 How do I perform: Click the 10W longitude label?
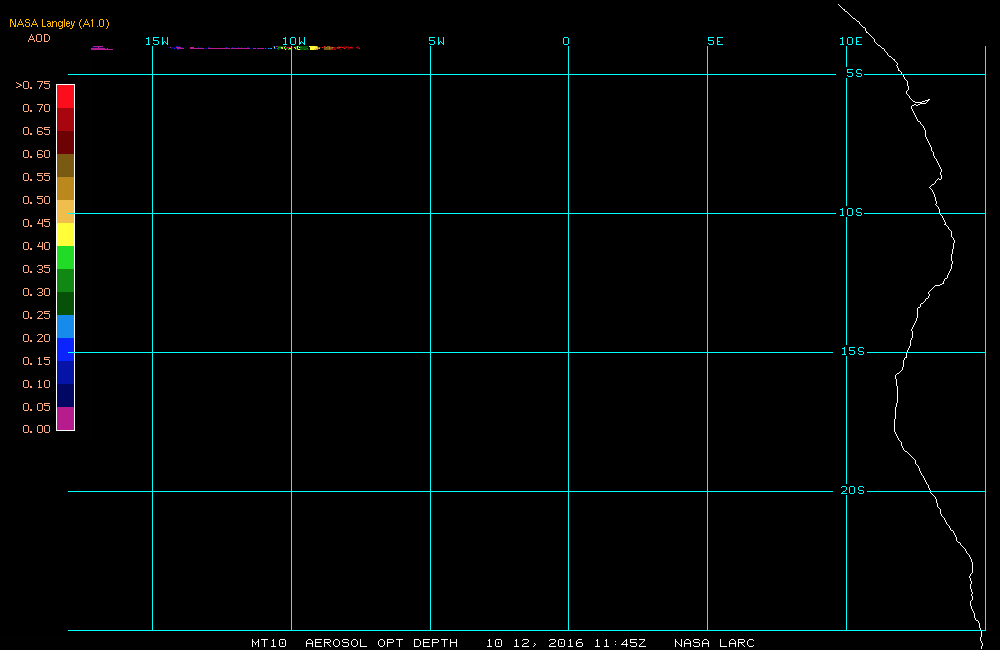(x=294, y=41)
